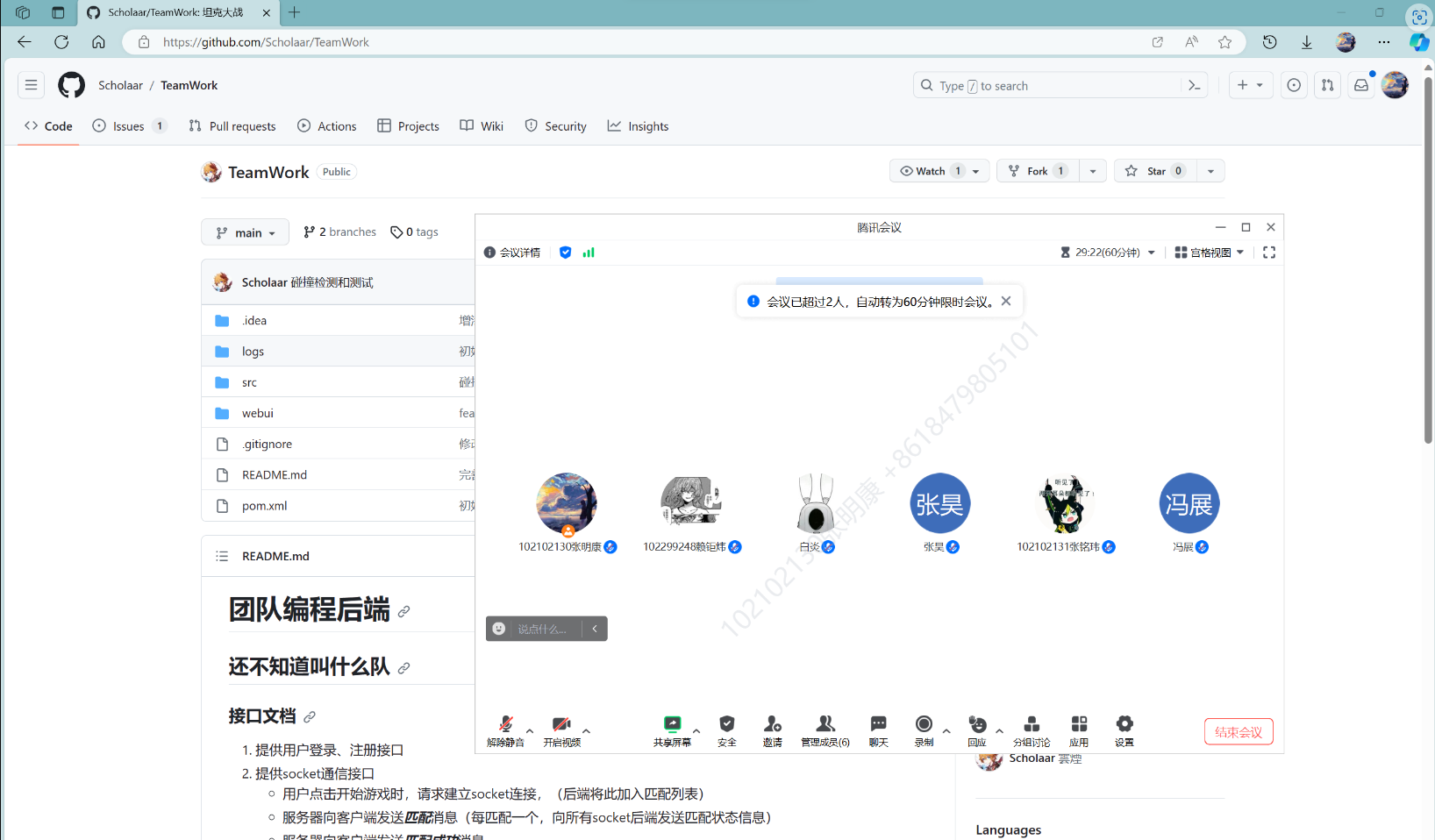Open the Insights tab

(x=639, y=126)
